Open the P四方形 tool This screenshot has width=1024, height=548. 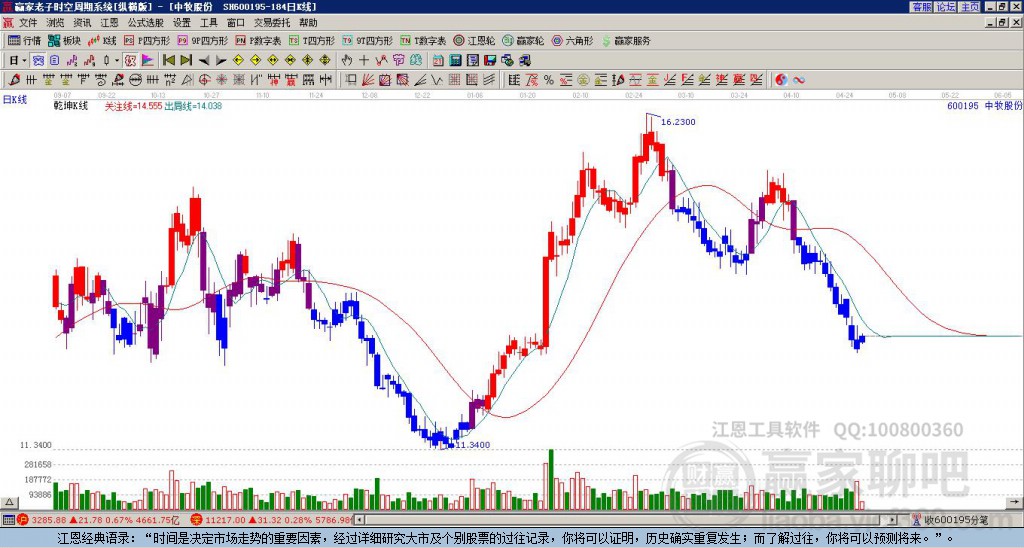tap(147, 40)
